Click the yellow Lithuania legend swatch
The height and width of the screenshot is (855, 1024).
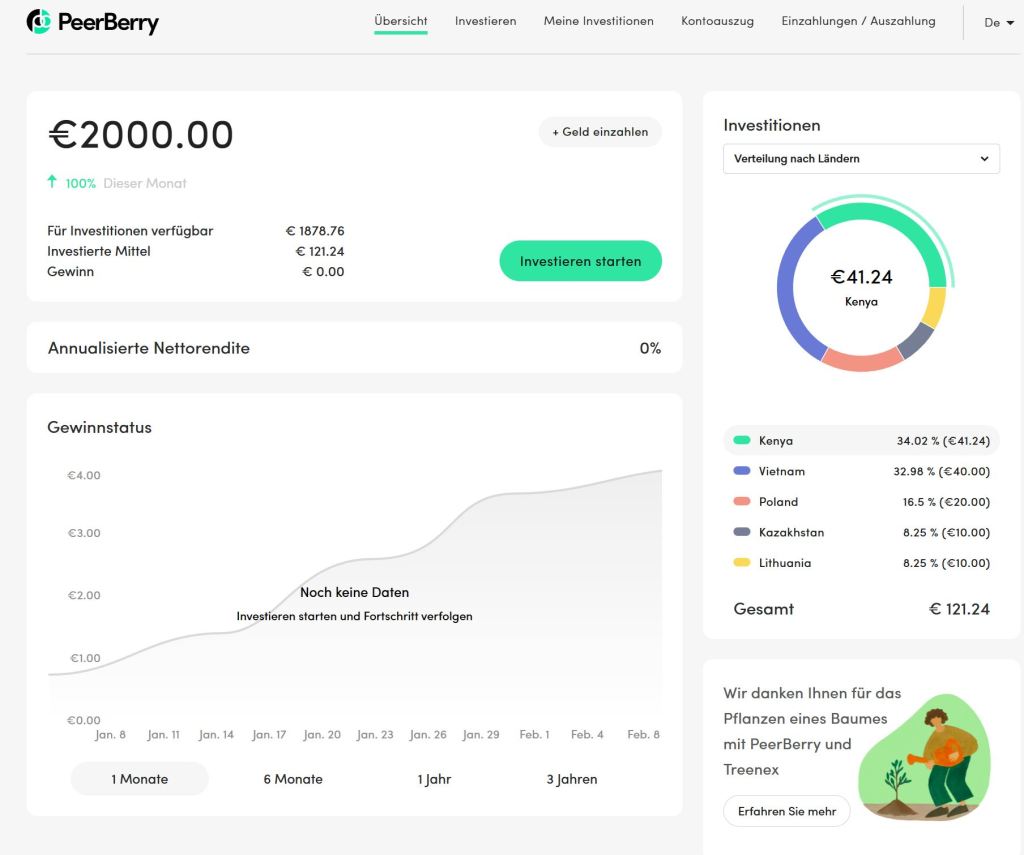tap(741, 563)
